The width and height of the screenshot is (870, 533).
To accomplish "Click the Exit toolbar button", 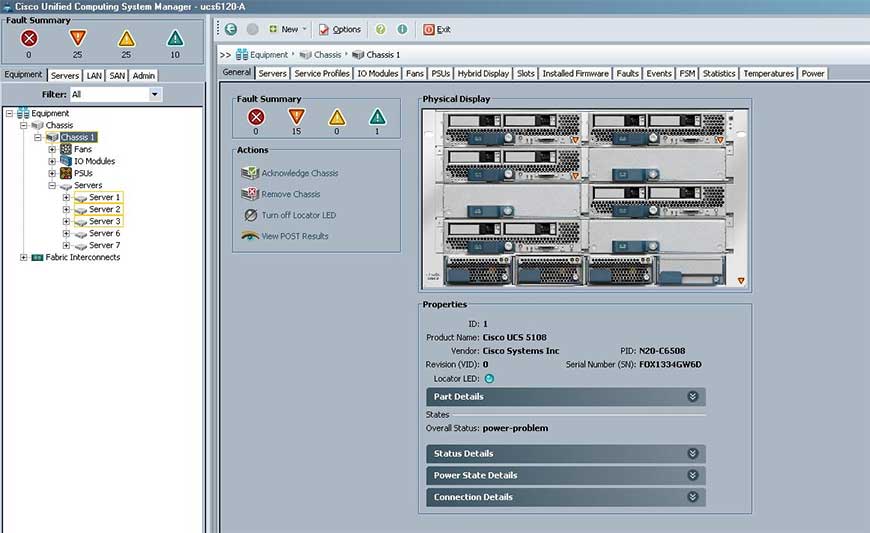I will [437, 29].
